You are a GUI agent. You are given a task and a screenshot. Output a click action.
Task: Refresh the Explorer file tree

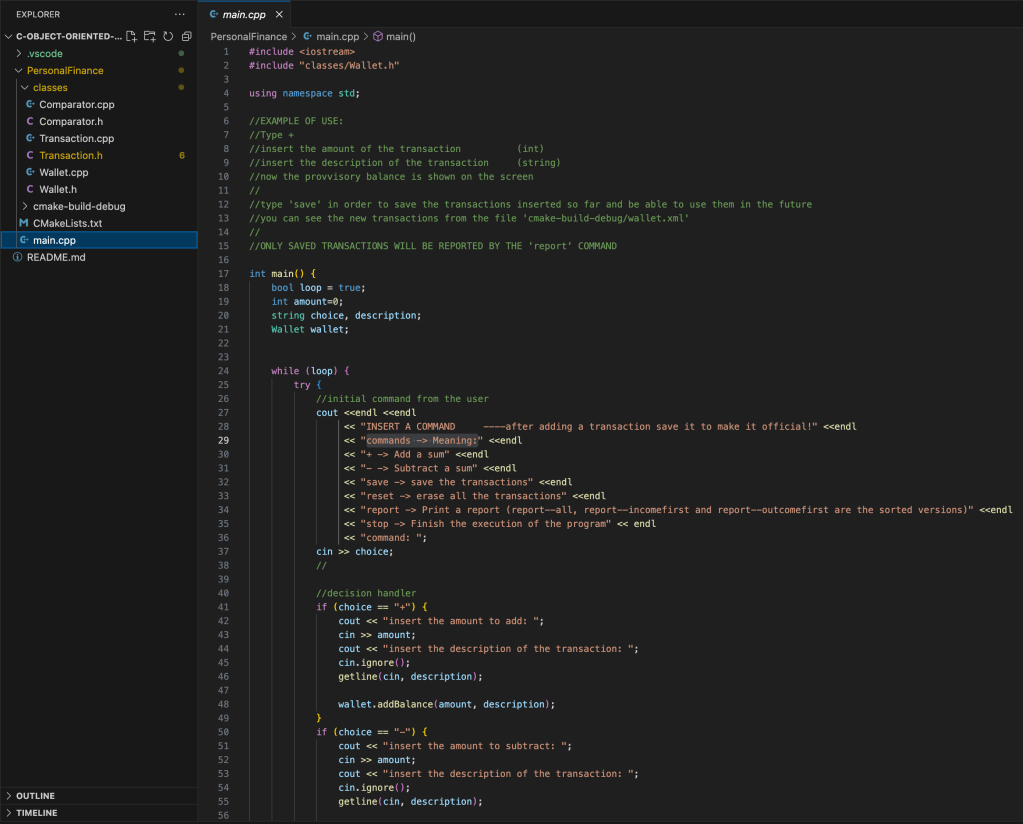(x=168, y=36)
